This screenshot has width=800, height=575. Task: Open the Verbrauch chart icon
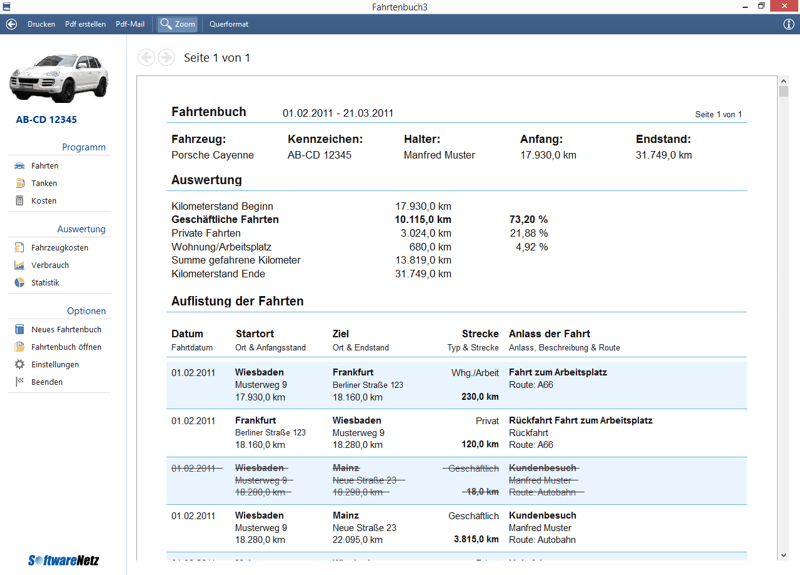pos(19,266)
